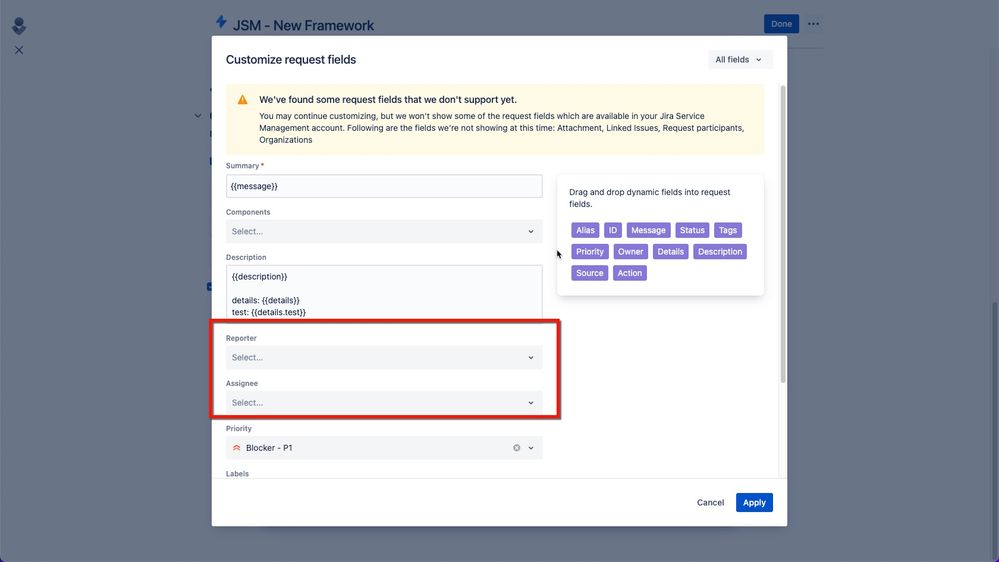The image size is (999, 562).
Task: Click the X close icon in left sidebar
Action: coord(19,50)
